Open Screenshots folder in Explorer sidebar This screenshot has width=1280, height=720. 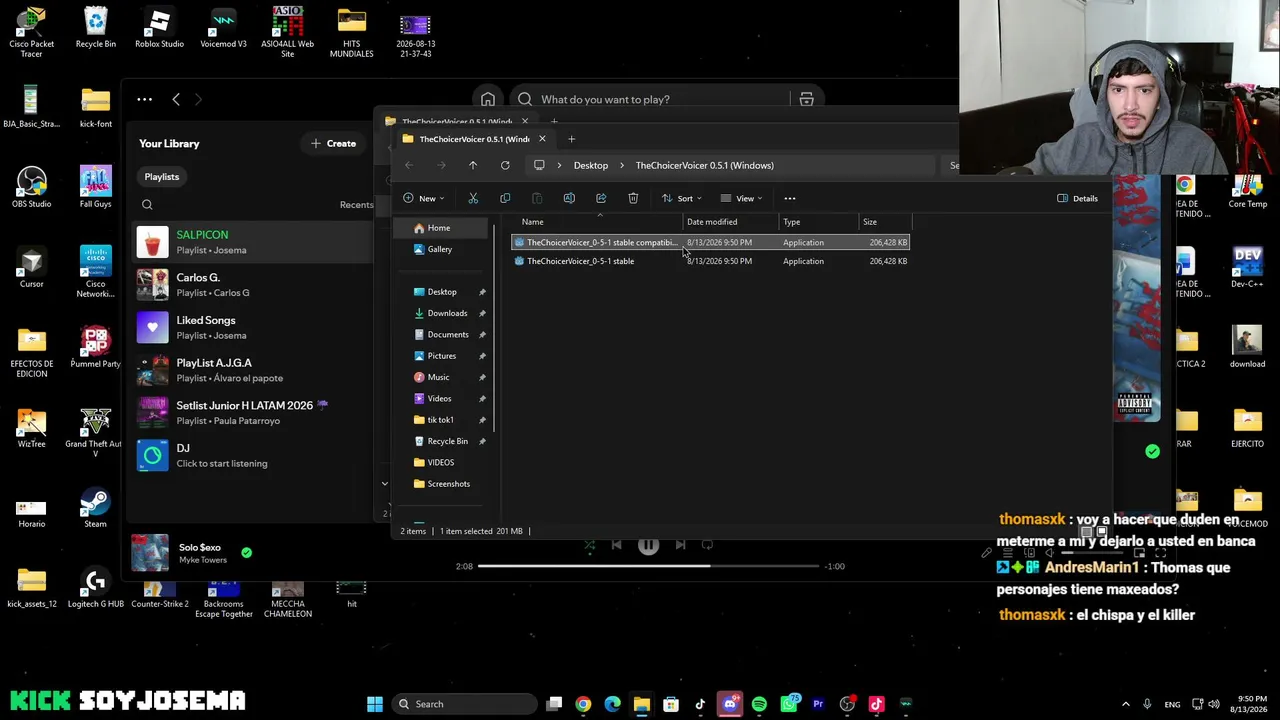448,484
